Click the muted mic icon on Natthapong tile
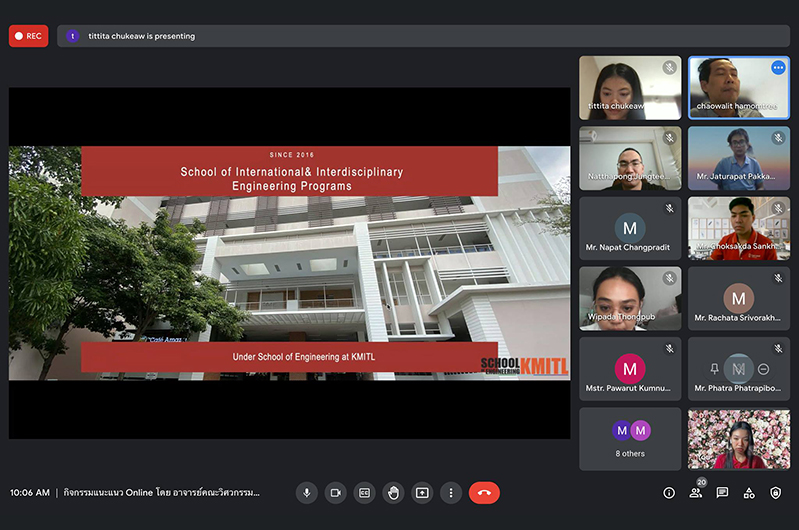This screenshot has width=799, height=530. click(x=670, y=138)
